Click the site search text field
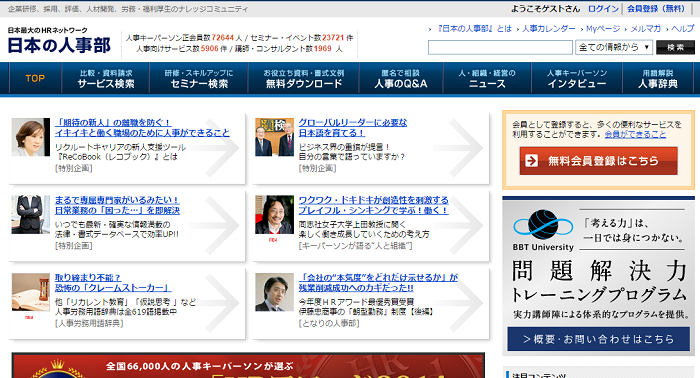700x378 pixels. point(500,47)
